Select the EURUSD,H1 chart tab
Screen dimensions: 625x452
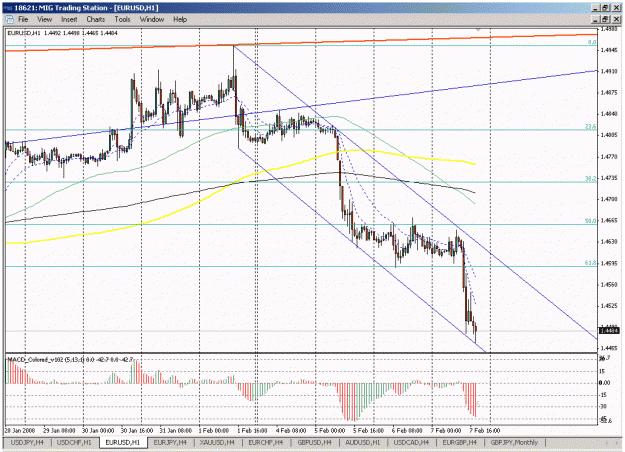(123, 442)
